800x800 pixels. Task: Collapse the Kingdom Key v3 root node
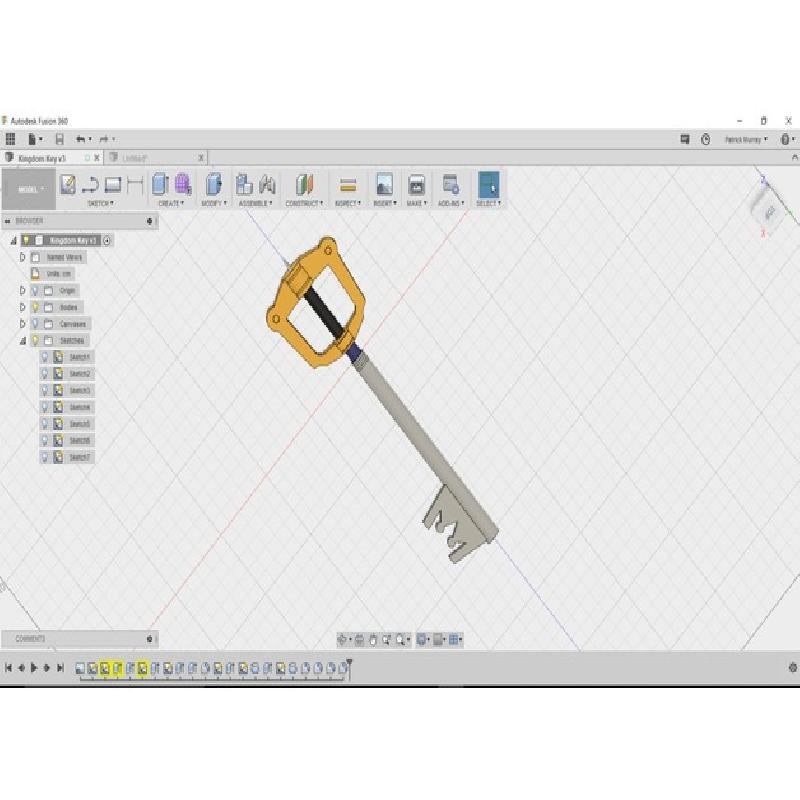[x=14, y=241]
